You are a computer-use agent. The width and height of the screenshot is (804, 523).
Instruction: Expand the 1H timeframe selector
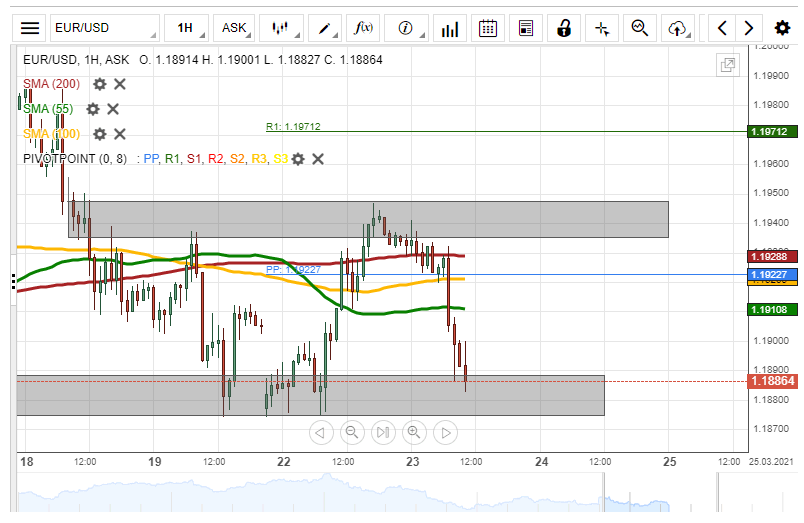tap(185, 28)
